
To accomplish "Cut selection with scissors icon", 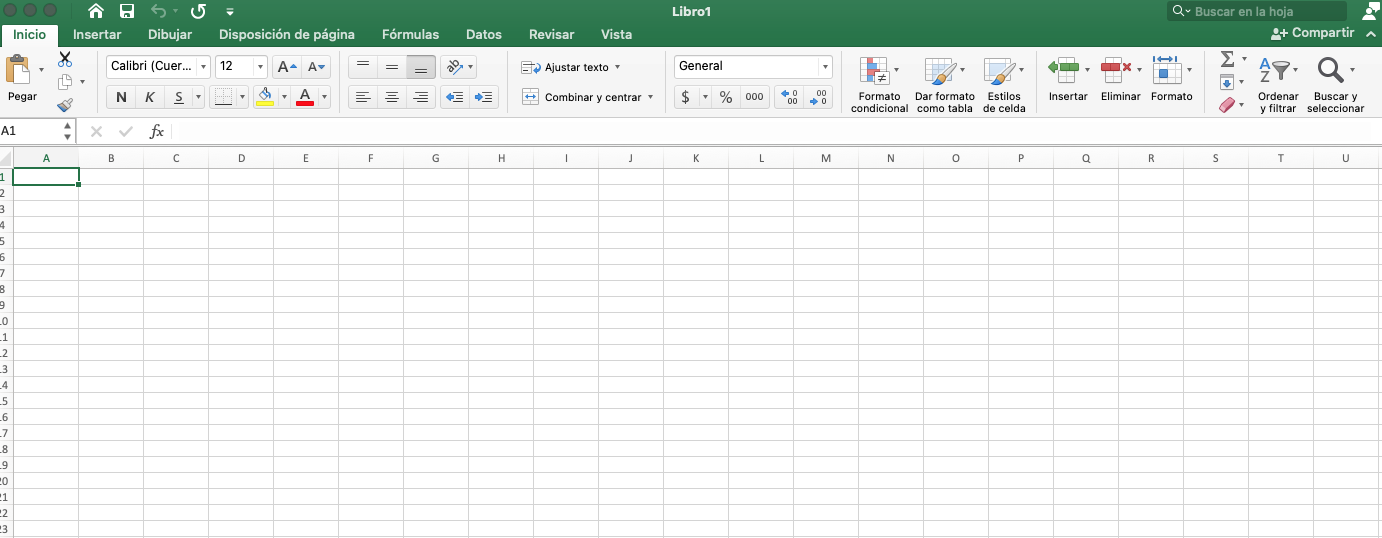I will point(65,60).
